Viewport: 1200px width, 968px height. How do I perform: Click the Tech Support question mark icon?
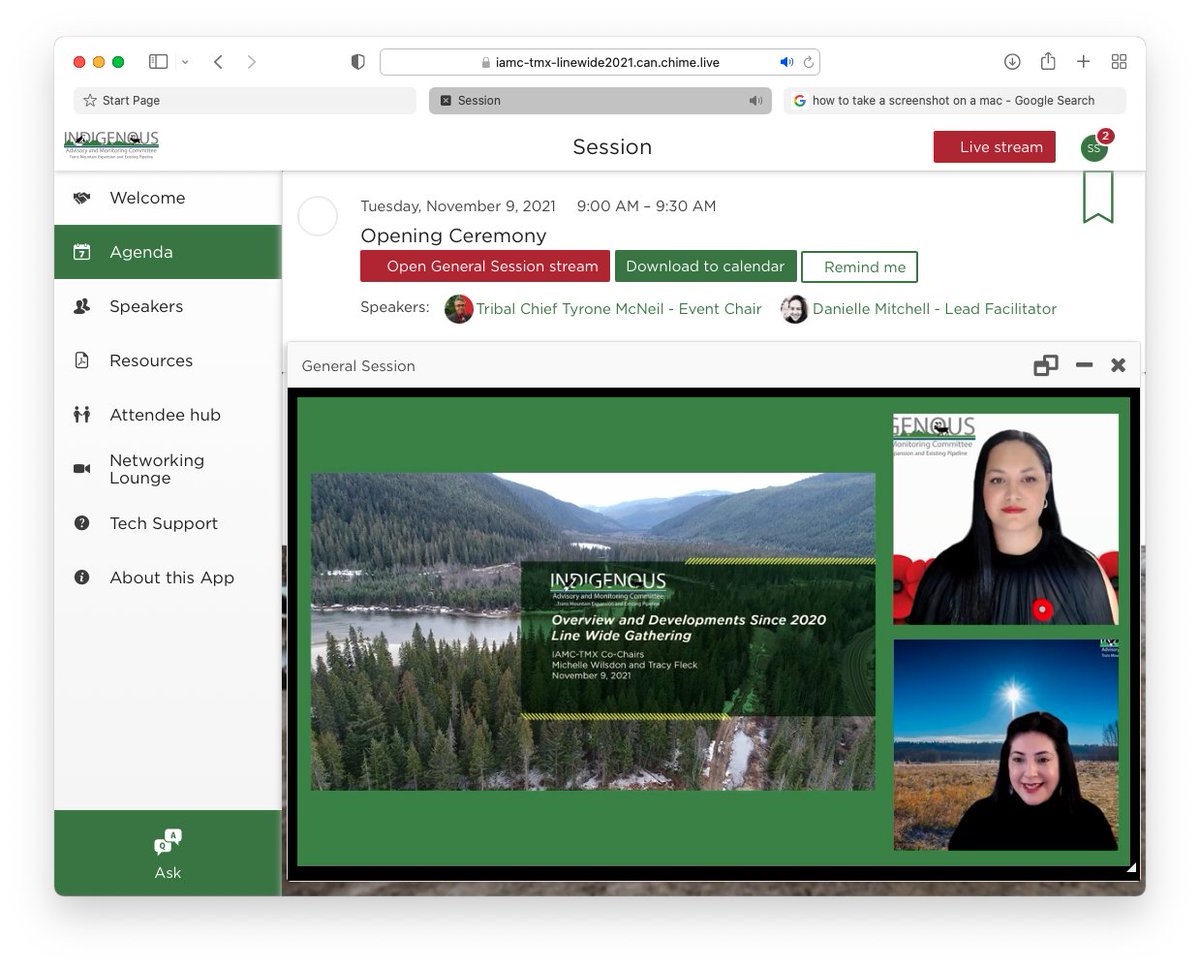tap(82, 523)
